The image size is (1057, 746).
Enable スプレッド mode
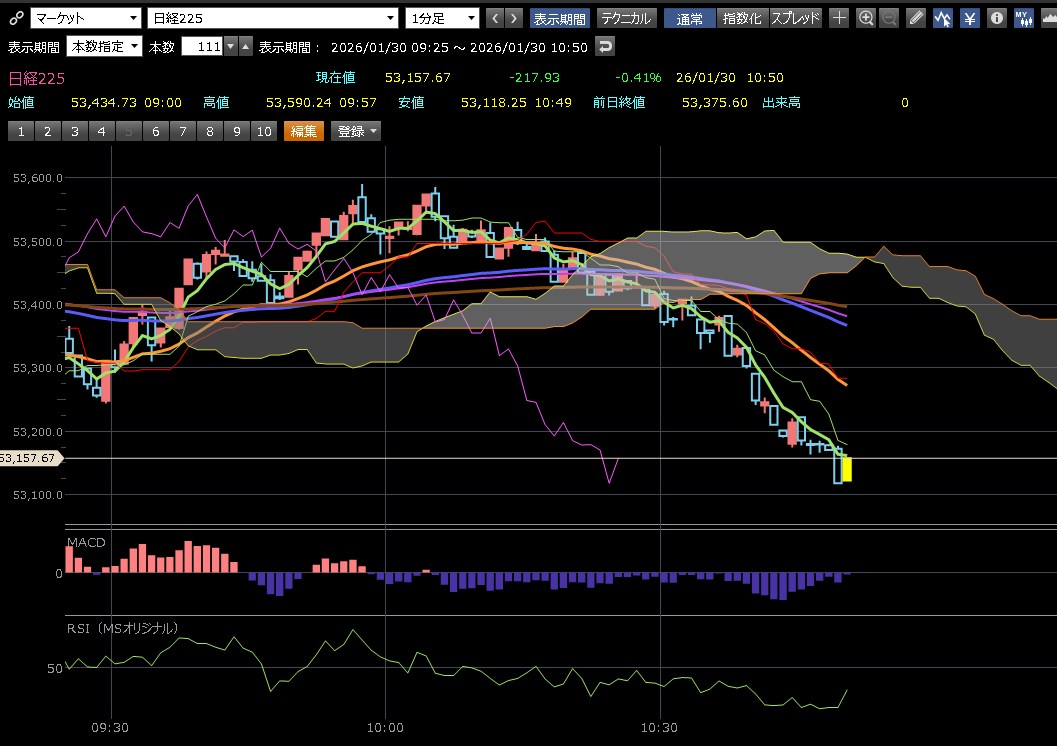pos(795,18)
